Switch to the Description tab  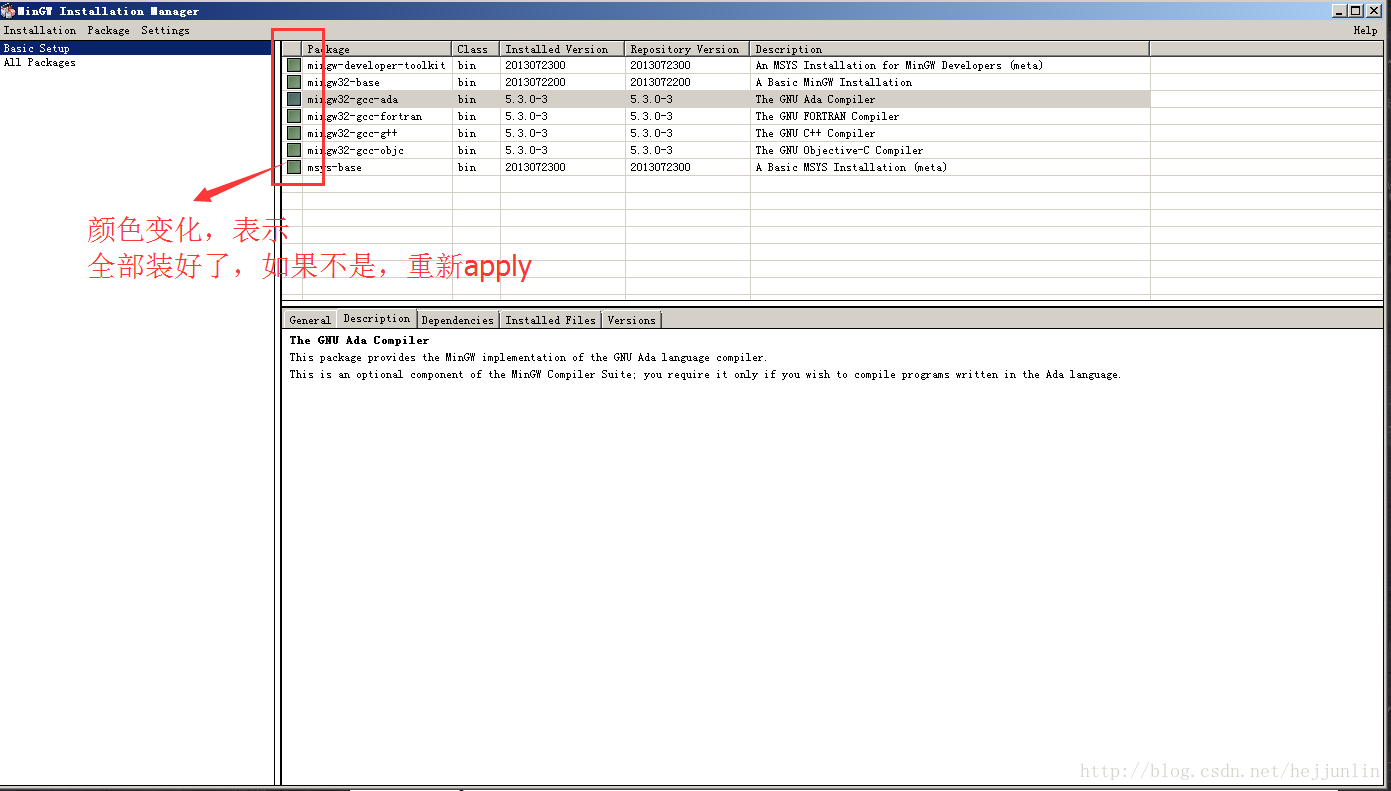point(377,318)
